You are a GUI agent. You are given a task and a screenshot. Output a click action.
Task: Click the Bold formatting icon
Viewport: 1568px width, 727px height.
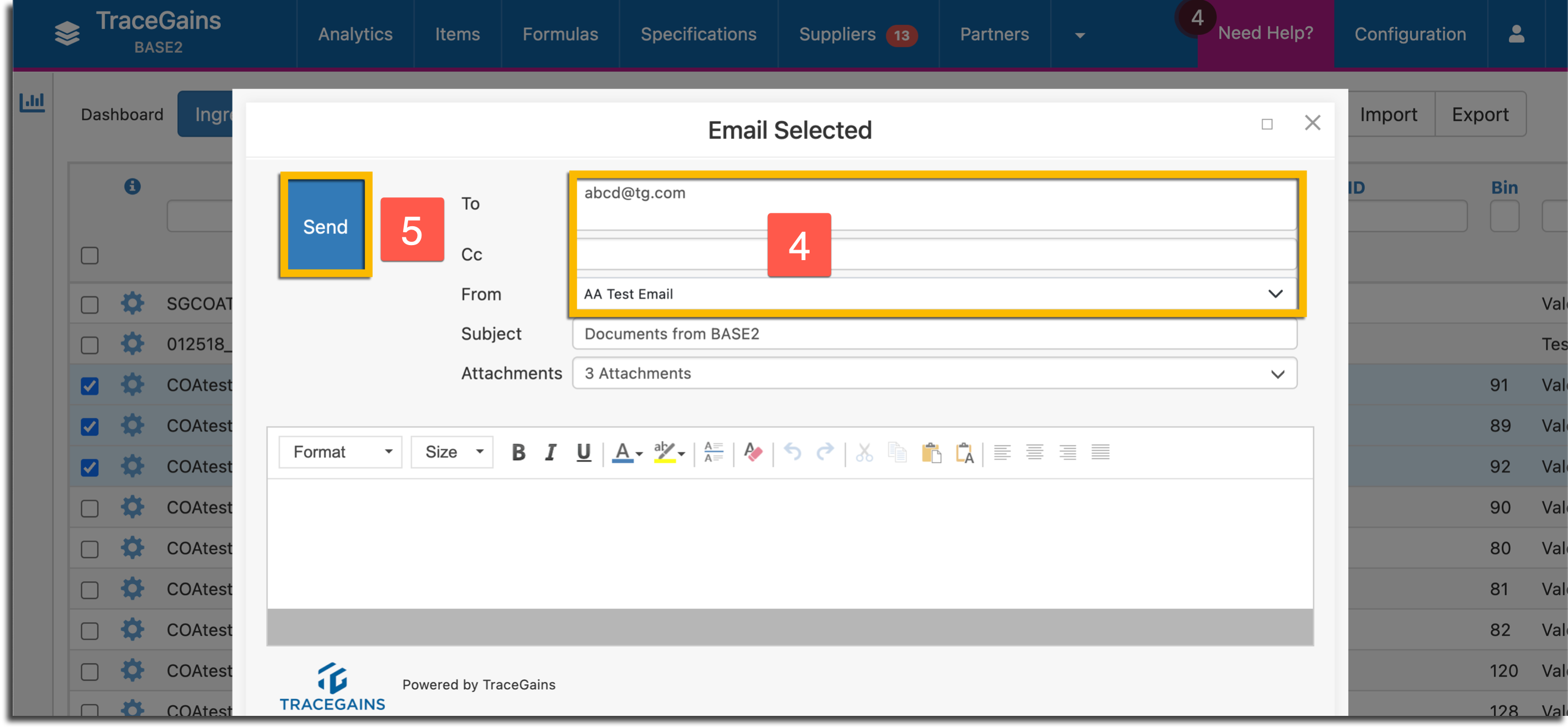tap(518, 452)
